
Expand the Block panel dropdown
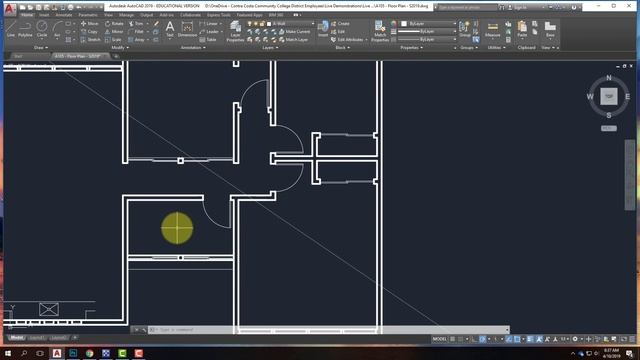[x=342, y=48]
